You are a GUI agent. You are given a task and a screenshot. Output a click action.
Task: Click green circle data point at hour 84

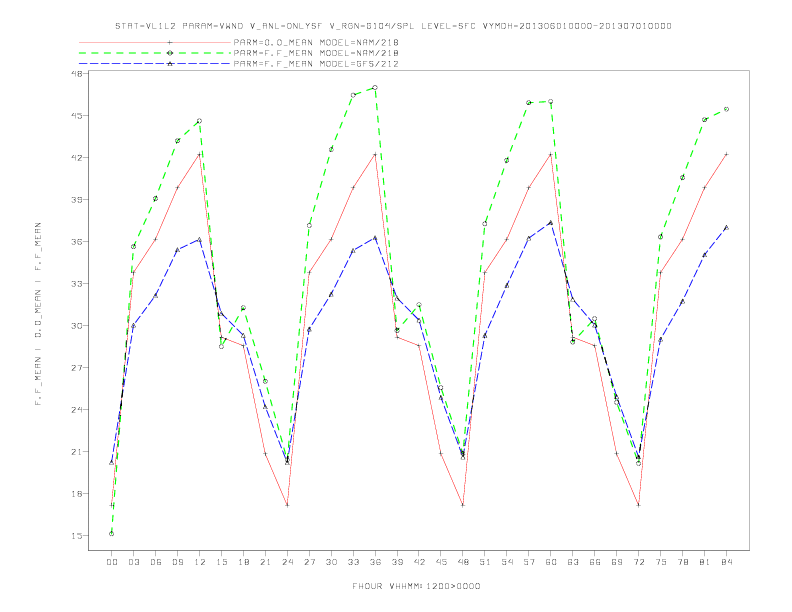(726, 109)
